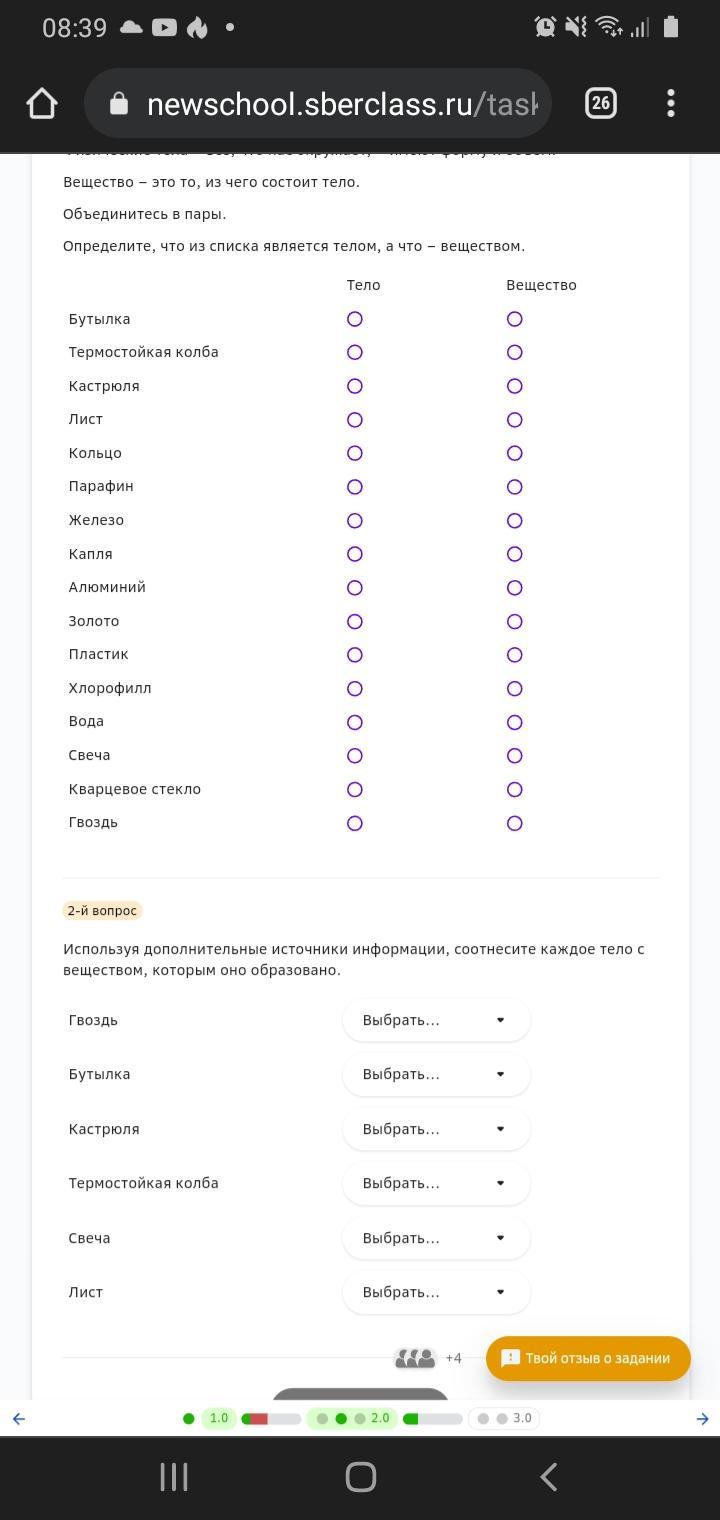Viewport: 720px width, 1520px height.
Task: Click the red-green progress bar segment
Action: point(271,1418)
